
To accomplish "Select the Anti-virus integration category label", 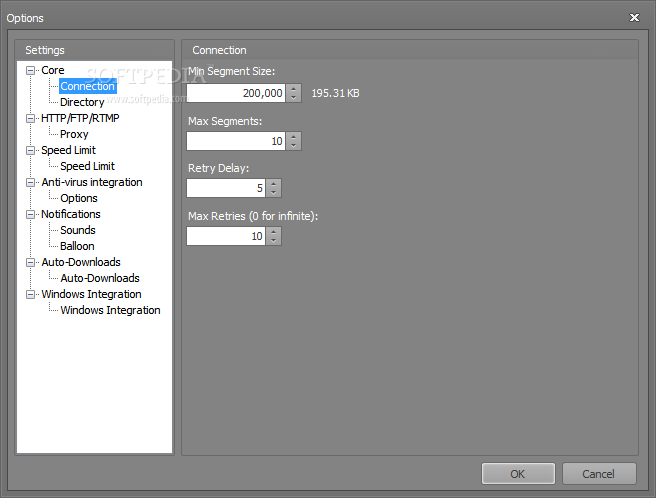I will coord(92,182).
